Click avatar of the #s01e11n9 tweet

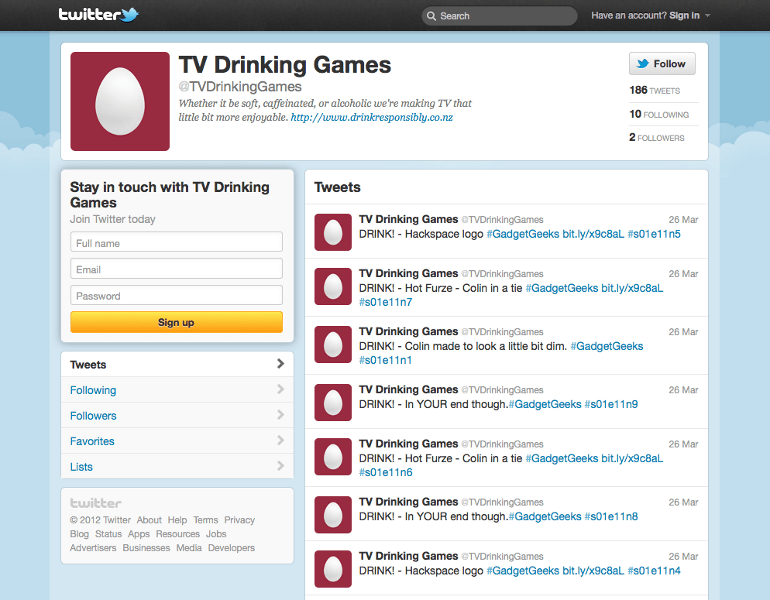pyautogui.click(x=333, y=402)
